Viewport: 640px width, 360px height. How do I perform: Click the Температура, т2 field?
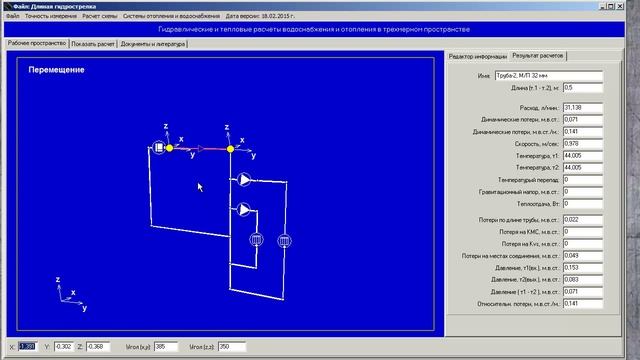[x=582, y=168]
